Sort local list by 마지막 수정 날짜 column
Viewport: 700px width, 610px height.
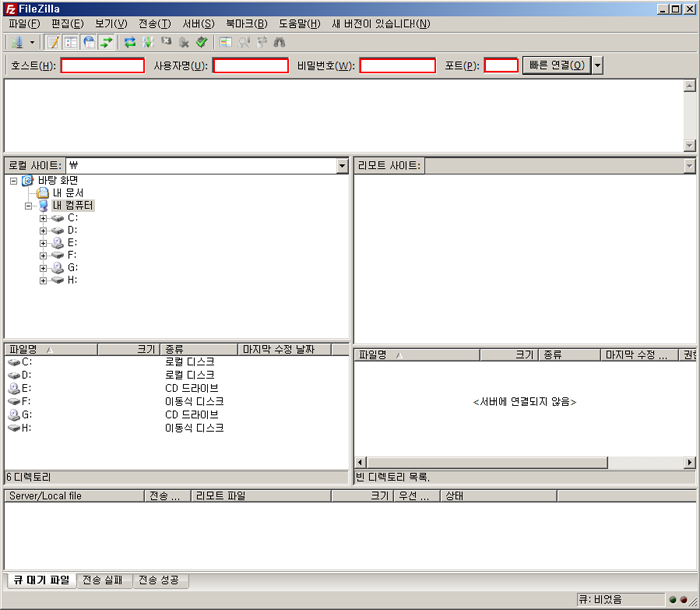284,350
